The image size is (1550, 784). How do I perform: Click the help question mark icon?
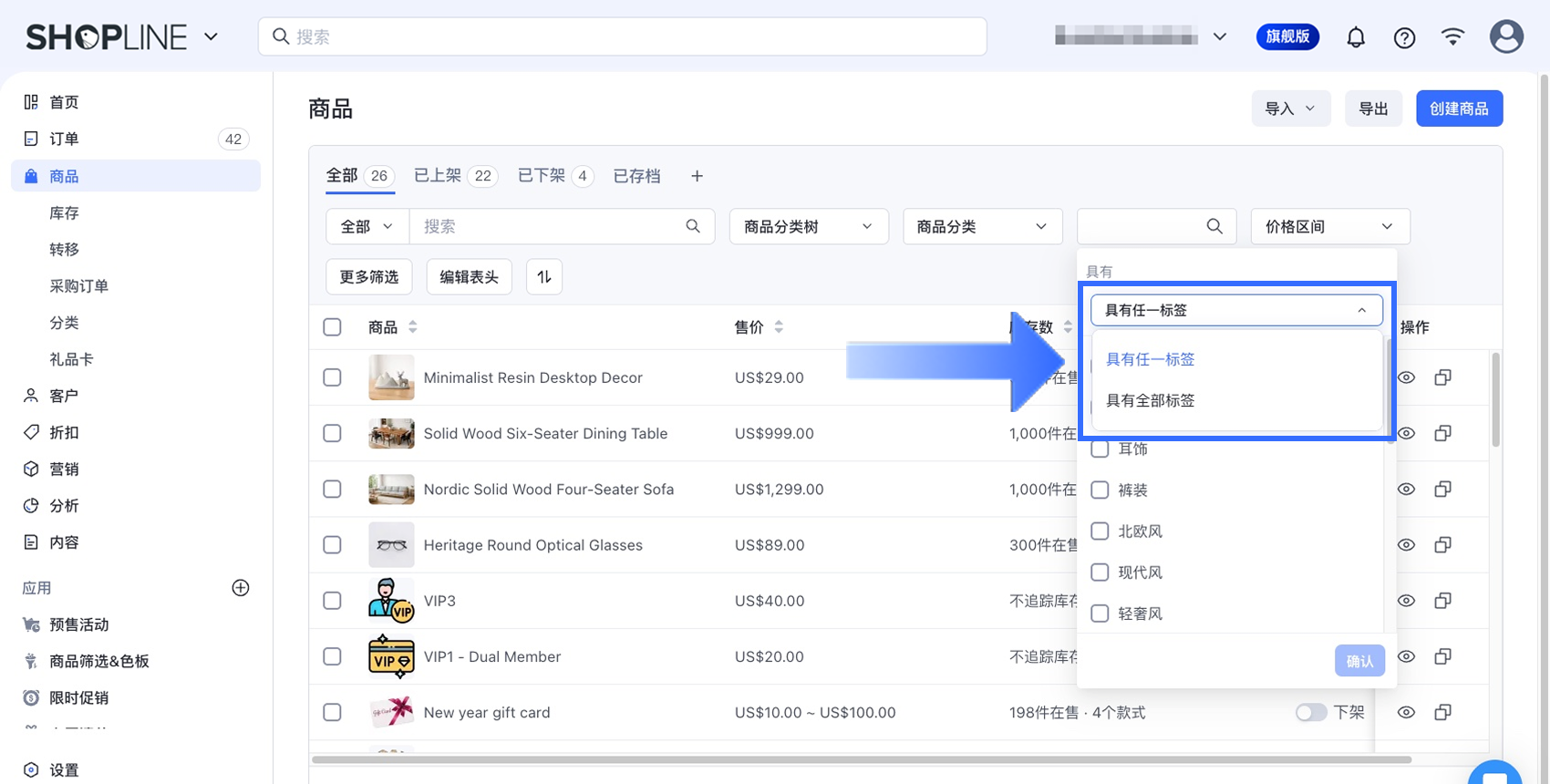[1404, 37]
